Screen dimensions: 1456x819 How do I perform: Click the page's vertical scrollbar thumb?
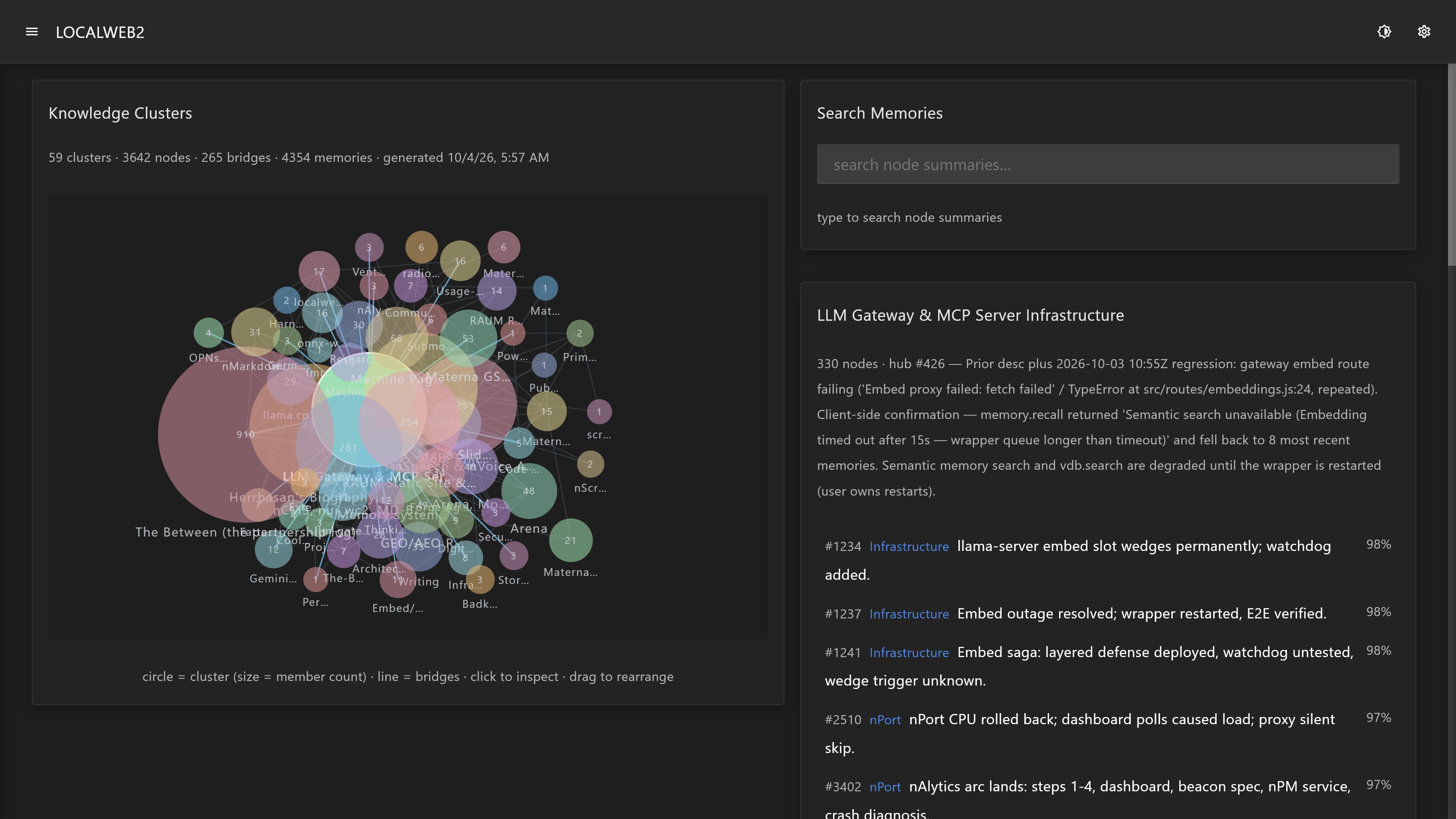click(x=1451, y=164)
